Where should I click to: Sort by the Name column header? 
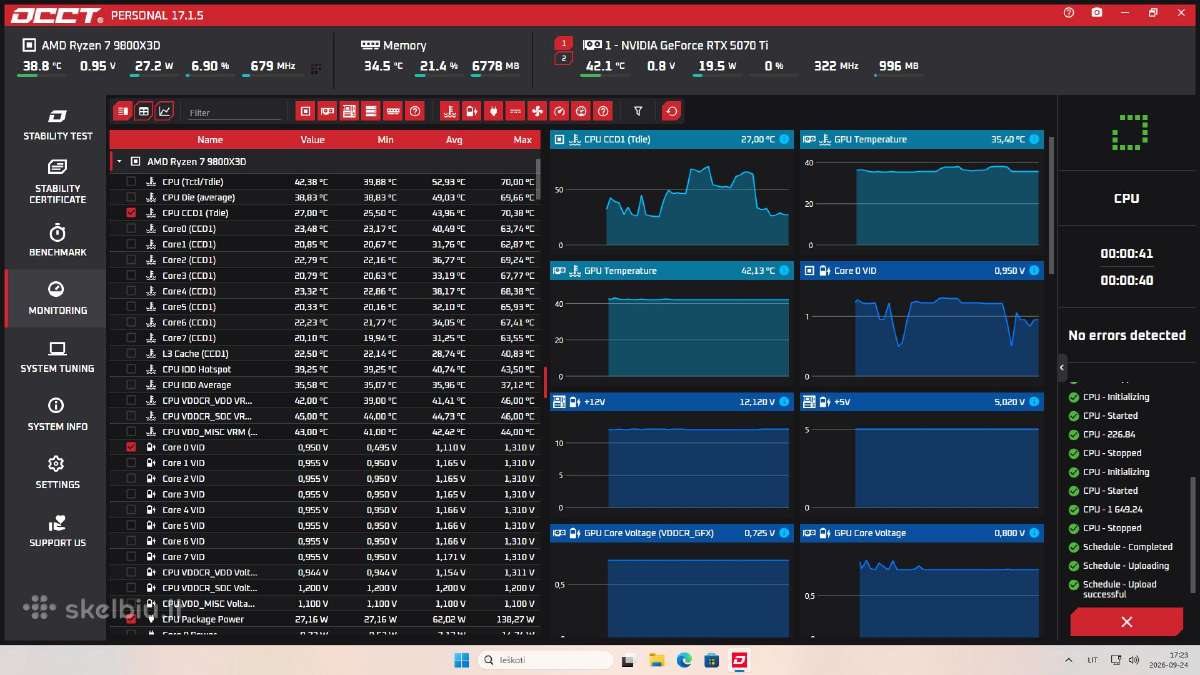pos(210,140)
